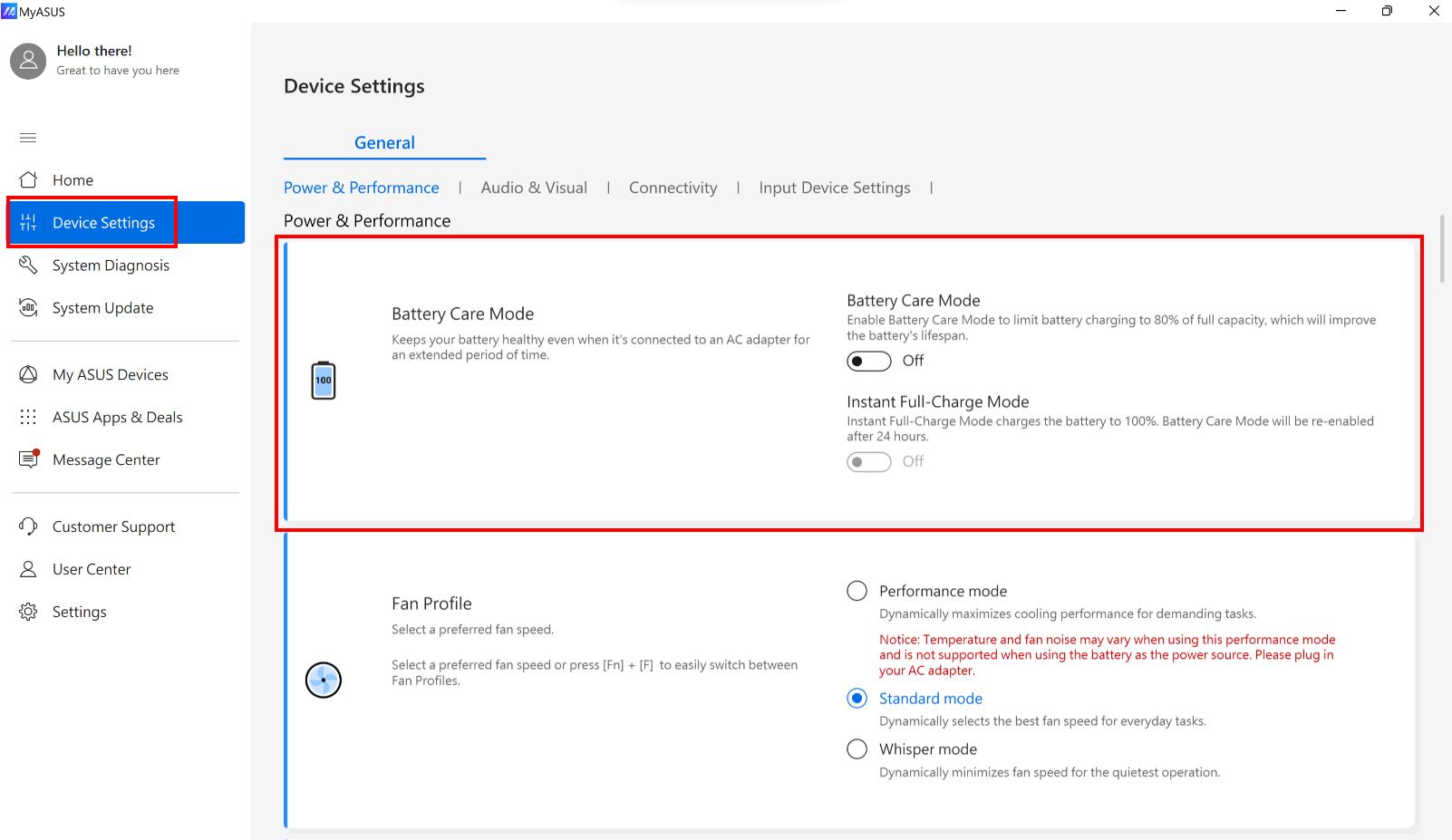Switch to the Audio & Visual tab

coord(534,188)
